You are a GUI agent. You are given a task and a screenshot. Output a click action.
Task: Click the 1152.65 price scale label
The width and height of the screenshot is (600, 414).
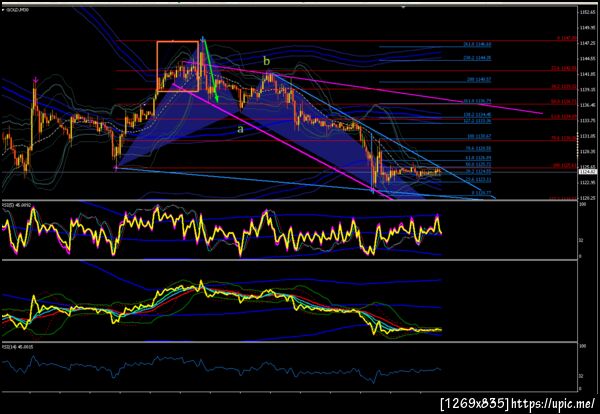click(586, 13)
